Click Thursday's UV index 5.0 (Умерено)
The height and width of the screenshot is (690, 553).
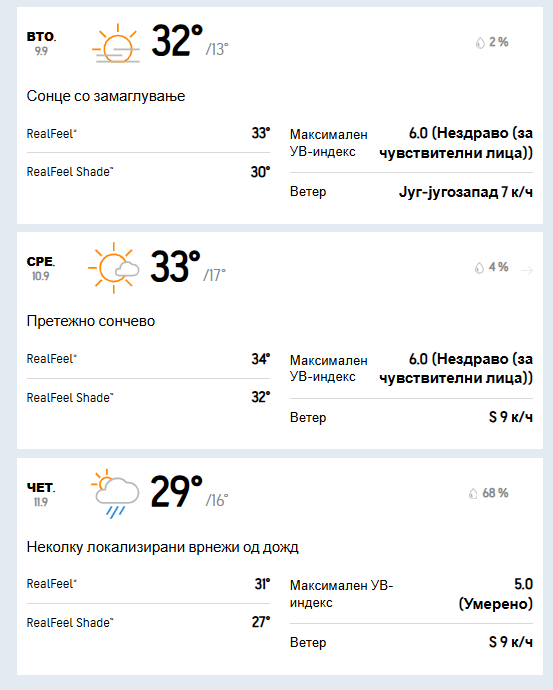coord(495,594)
